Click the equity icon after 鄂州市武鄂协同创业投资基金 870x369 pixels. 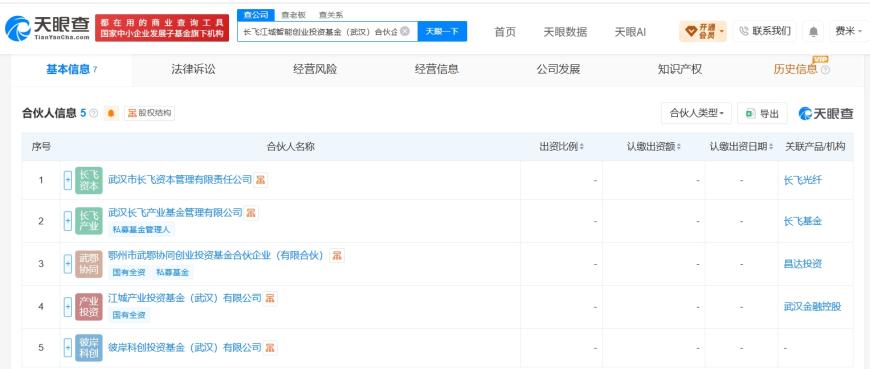tap(336, 256)
